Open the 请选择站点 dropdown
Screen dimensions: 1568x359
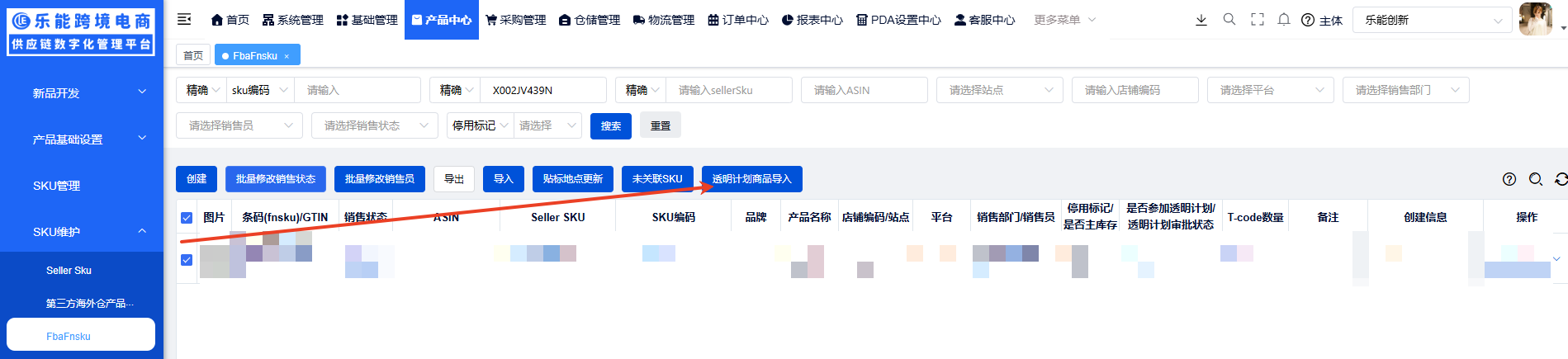click(999, 90)
